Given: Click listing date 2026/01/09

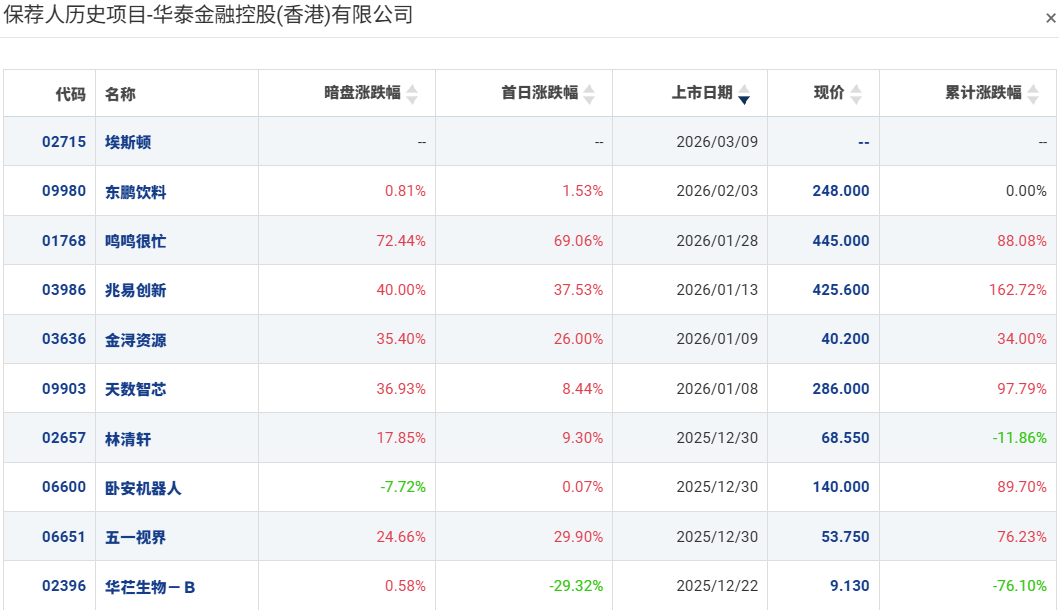Looking at the screenshot, I should [x=717, y=339].
